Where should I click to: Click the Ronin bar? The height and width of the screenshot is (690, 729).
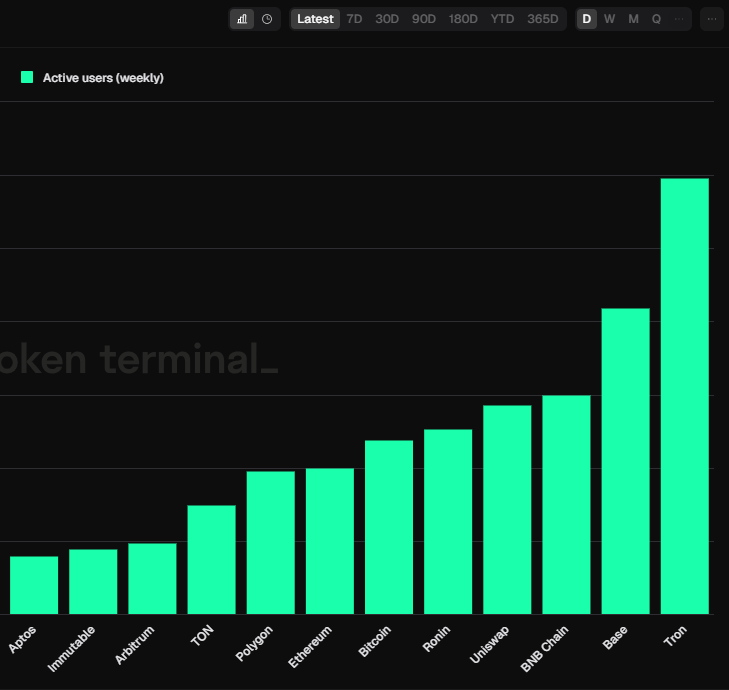click(x=448, y=522)
